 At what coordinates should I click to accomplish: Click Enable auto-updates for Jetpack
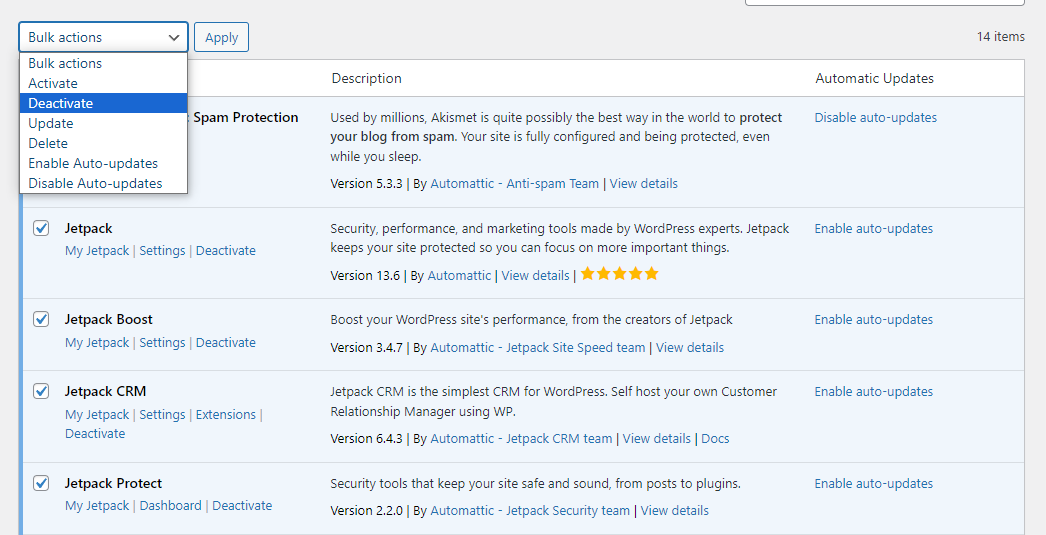[873, 228]
